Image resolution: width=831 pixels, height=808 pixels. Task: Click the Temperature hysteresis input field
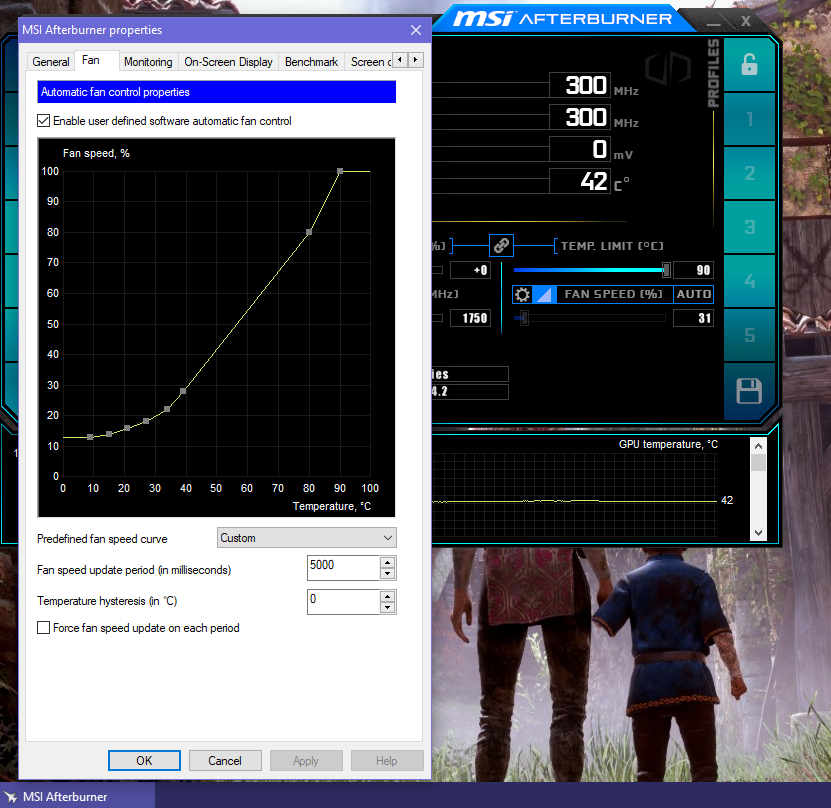[x=342, y=601]
